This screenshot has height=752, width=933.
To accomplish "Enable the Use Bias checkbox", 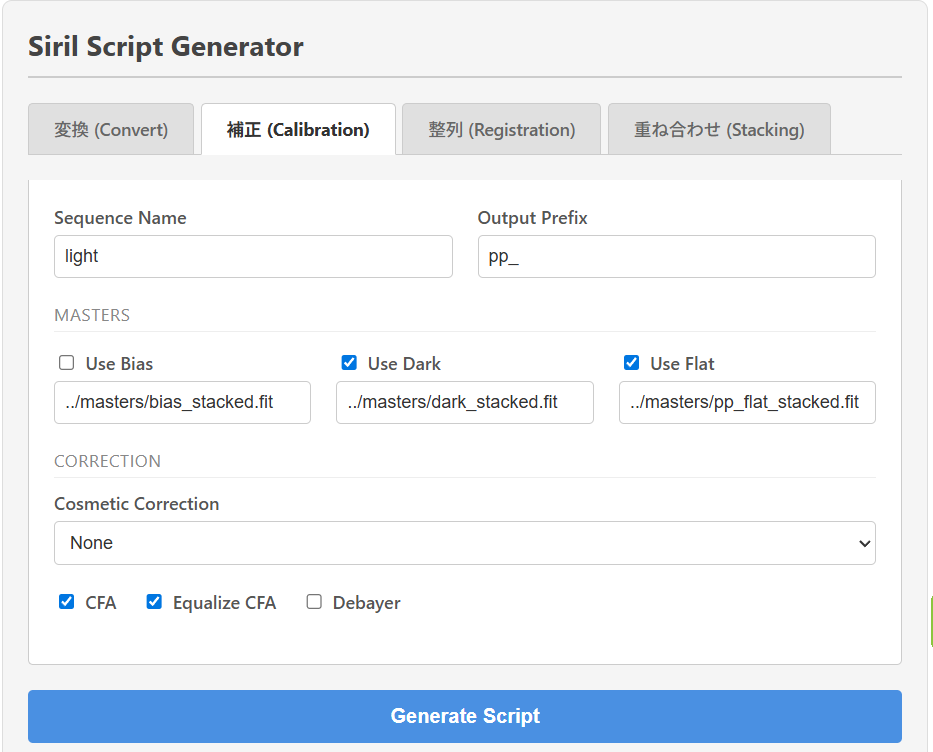I will (x=67, y=363).
